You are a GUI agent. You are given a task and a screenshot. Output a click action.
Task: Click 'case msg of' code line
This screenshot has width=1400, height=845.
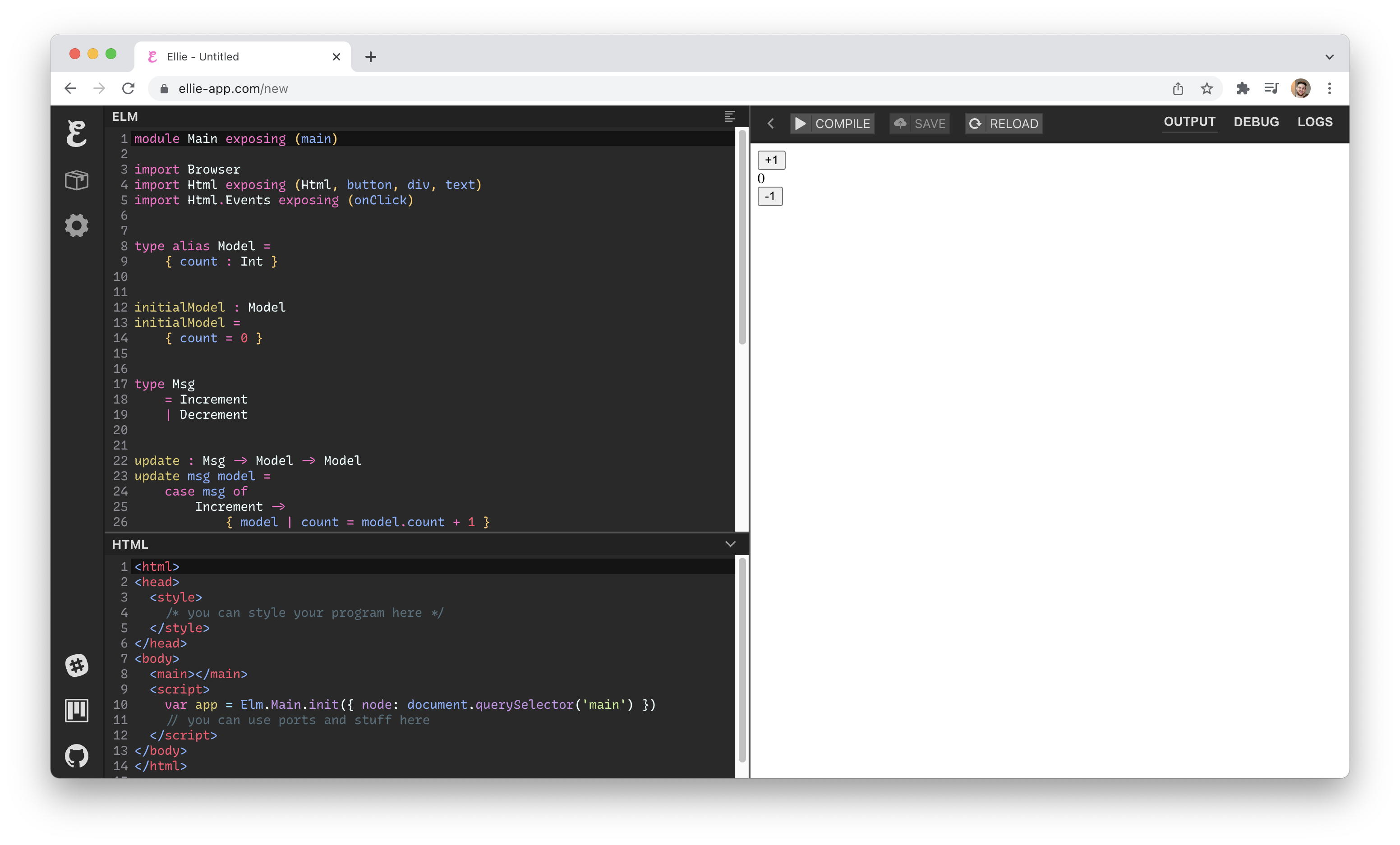206,491
